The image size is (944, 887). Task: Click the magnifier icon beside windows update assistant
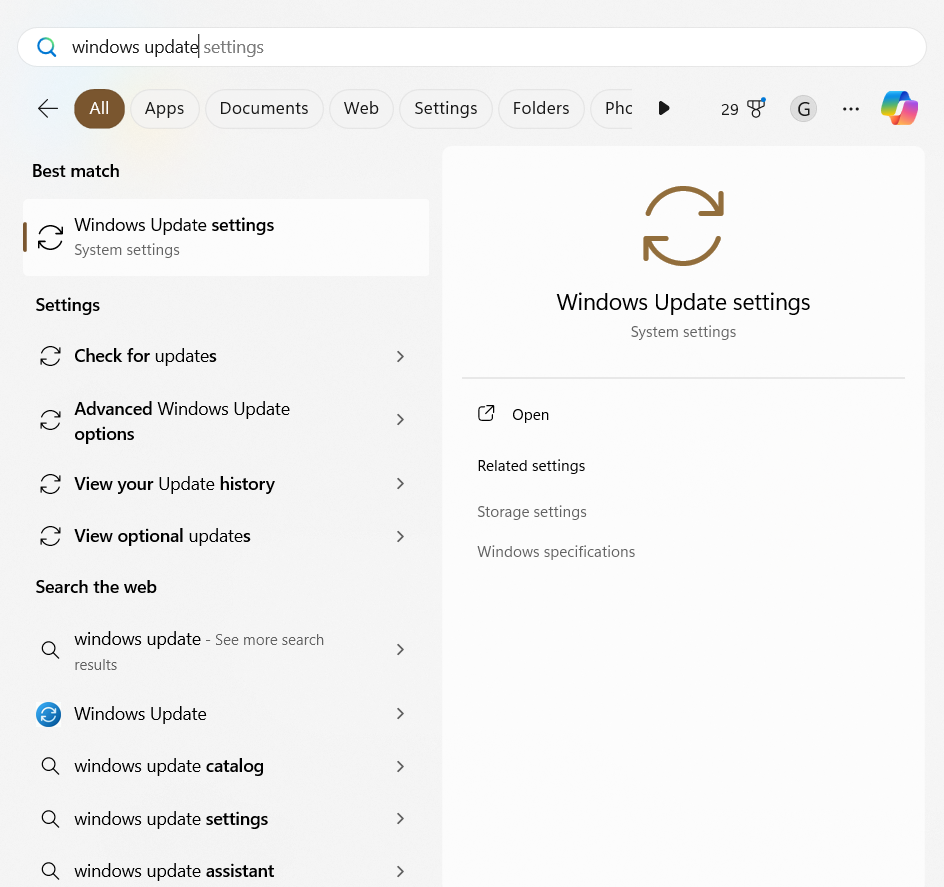(x=50, y=871)
